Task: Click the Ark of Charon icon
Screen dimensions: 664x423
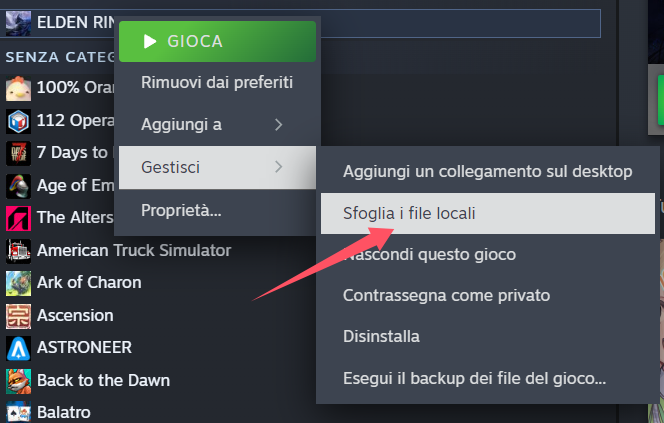Action: (x=18, y=283)
